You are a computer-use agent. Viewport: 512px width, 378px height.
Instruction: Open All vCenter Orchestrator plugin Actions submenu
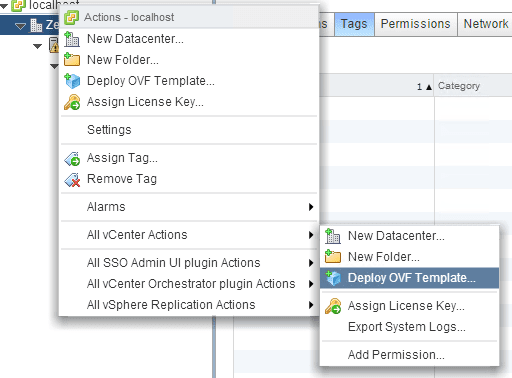pyautogui.click(x=189, y=284)
